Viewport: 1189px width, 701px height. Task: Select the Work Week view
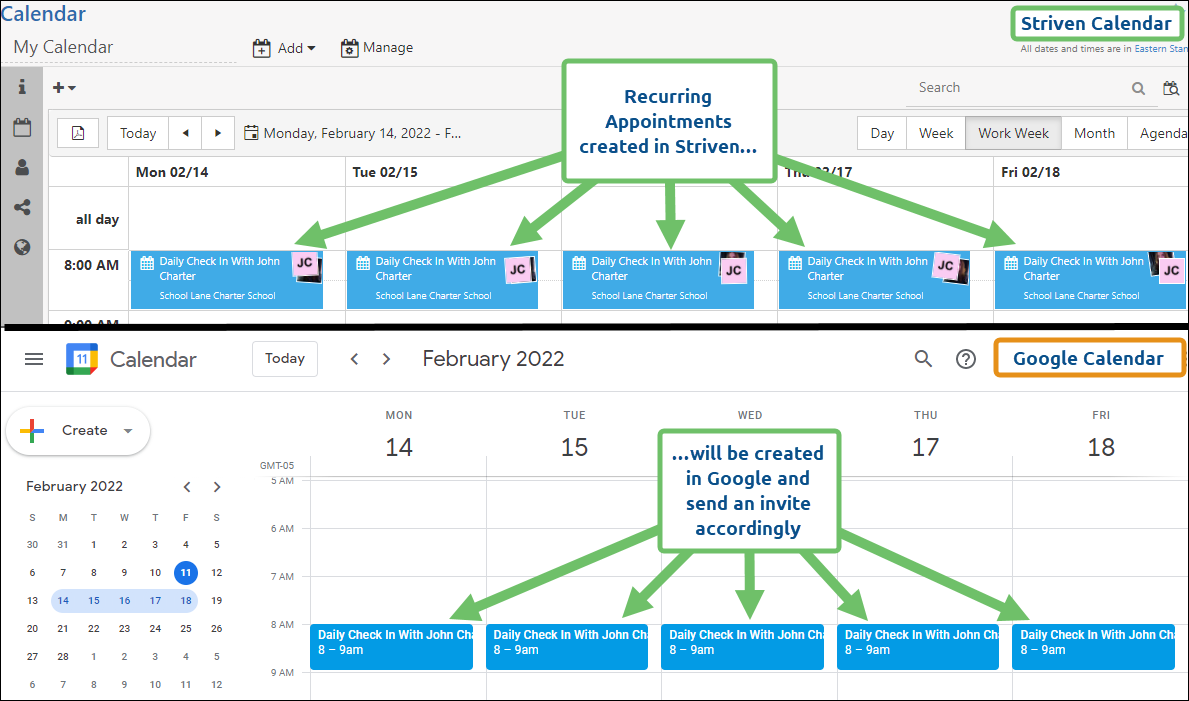pyautogui.click(x=1013, y=133)
